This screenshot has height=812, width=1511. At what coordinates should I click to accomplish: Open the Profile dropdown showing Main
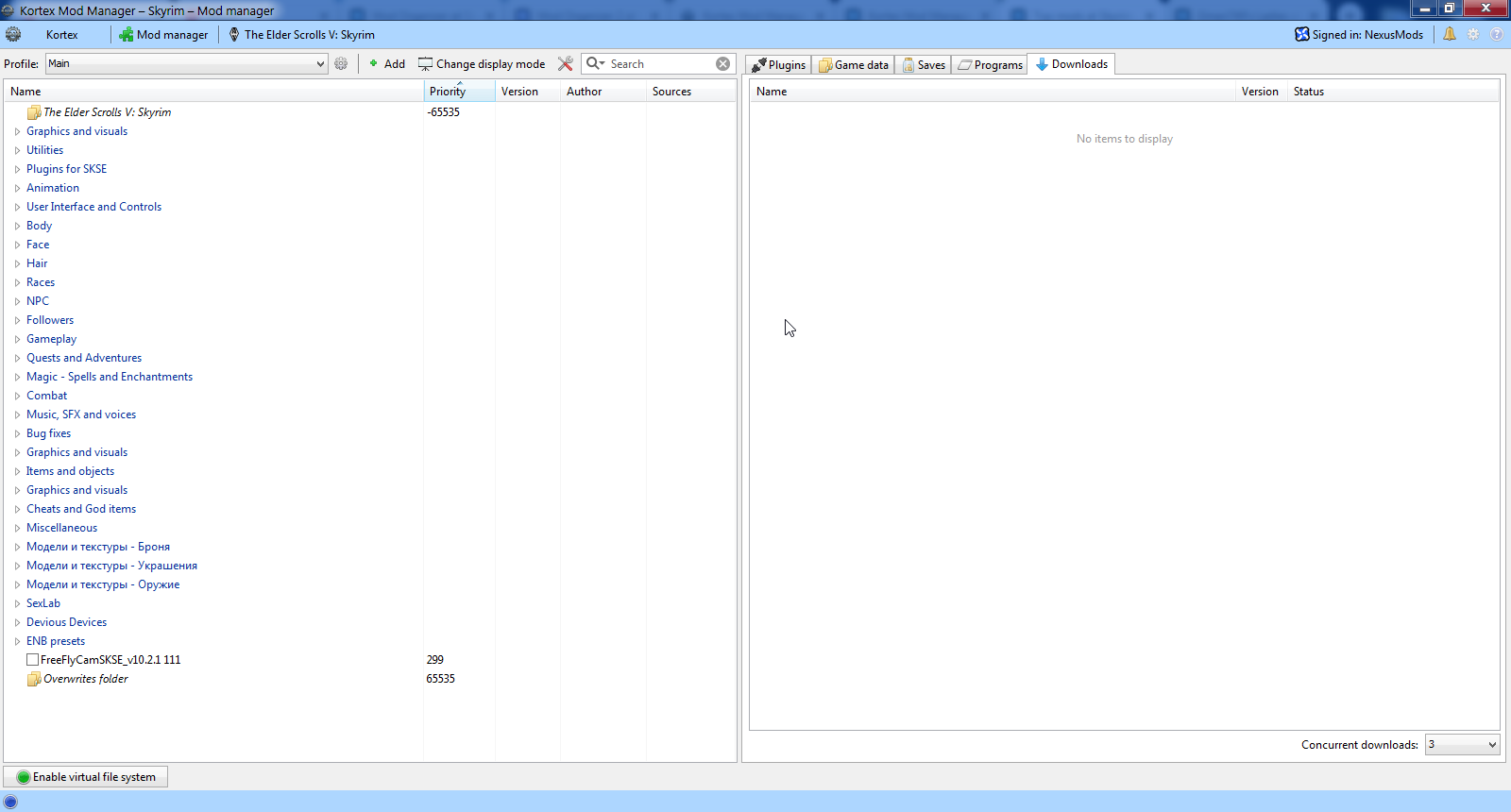pos(186,64)
